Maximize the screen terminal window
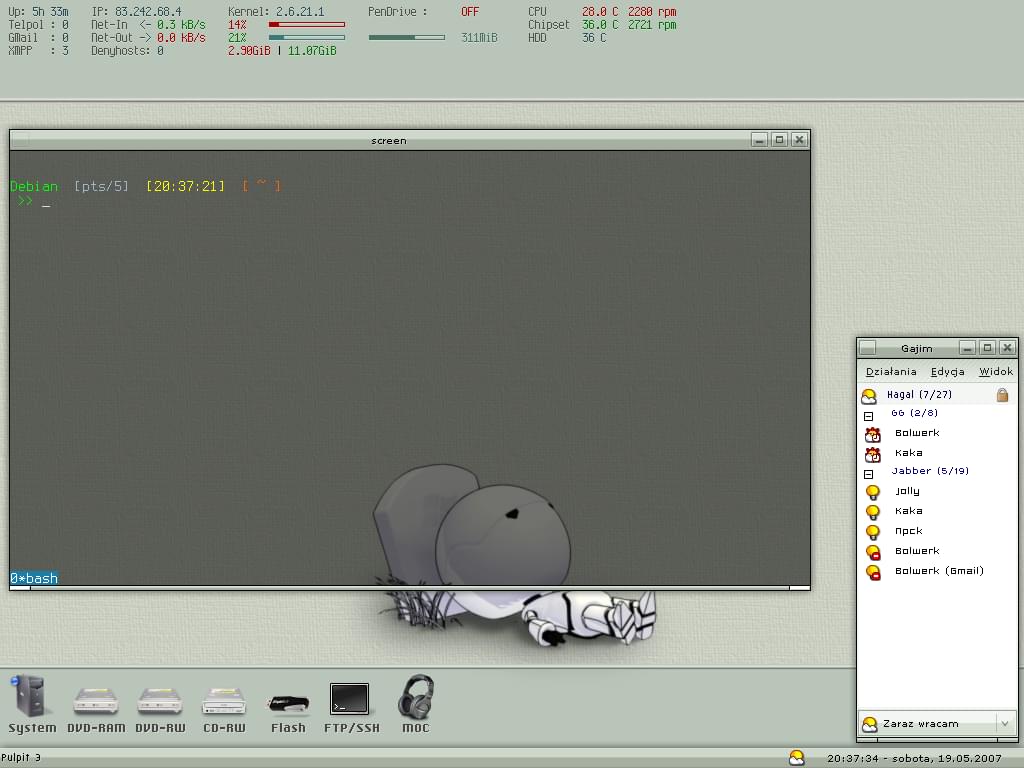 coord(779,140)
